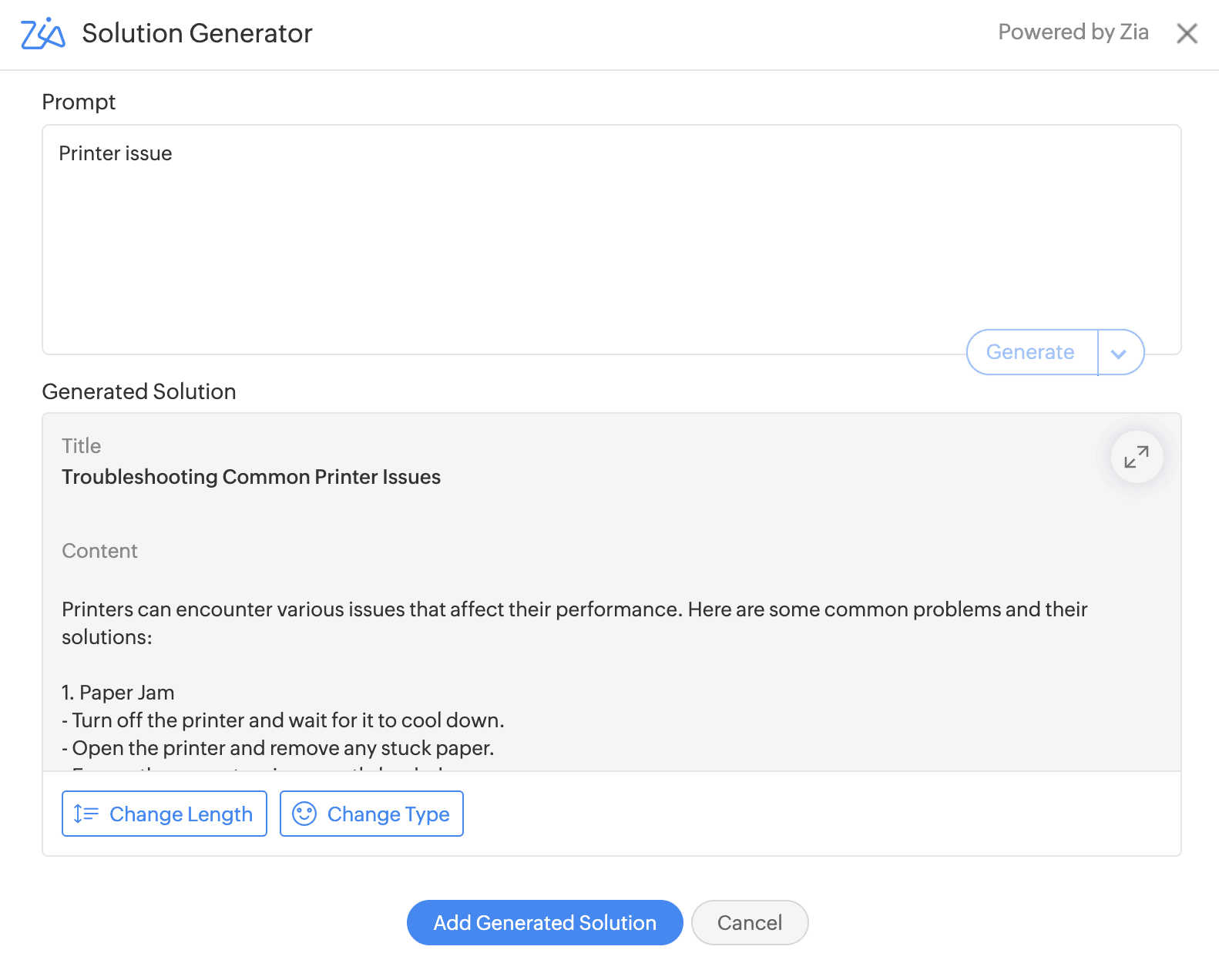Cancel the solution generation
The image size is (1219, 980).
[750, 922]
